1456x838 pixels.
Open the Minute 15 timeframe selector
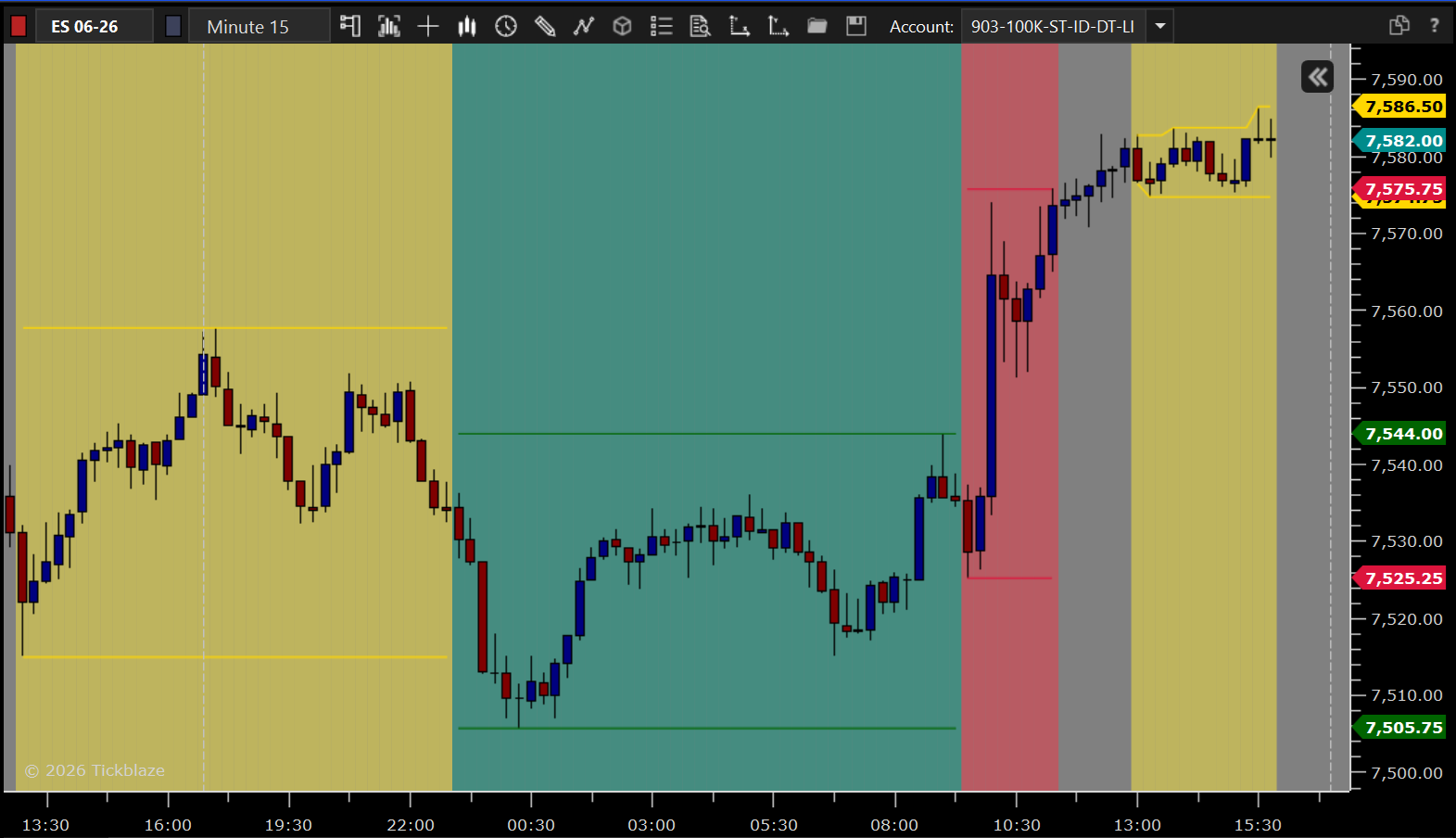[x=260, y=26]
